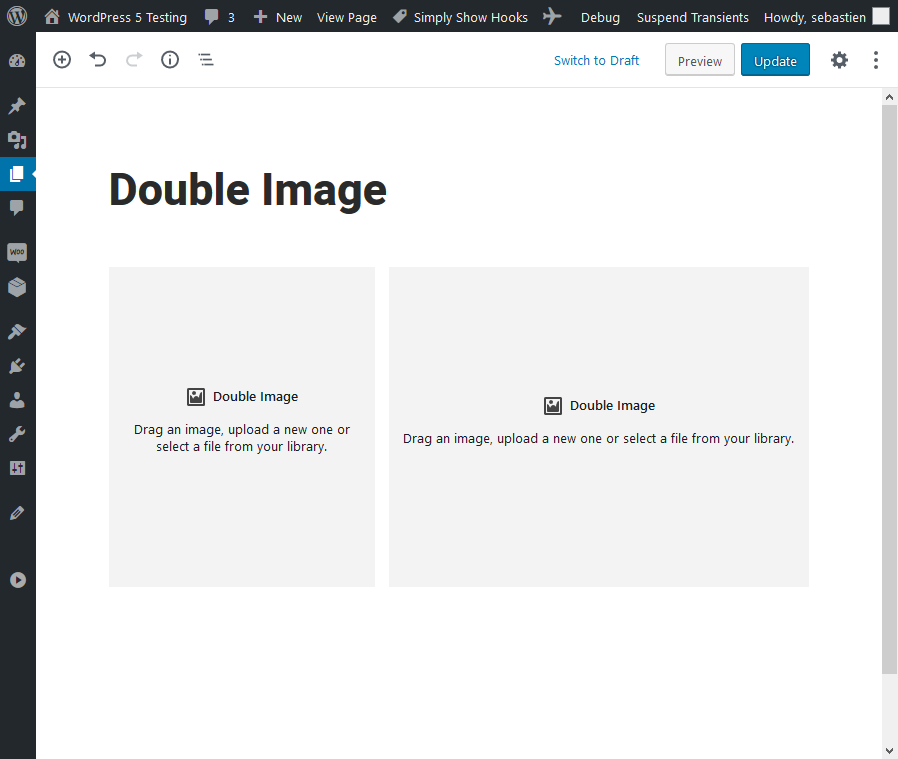Click the Add block plus icon
Image resolution: width=898 pixels, height=759 pixels.
click(x=62, y=60)
